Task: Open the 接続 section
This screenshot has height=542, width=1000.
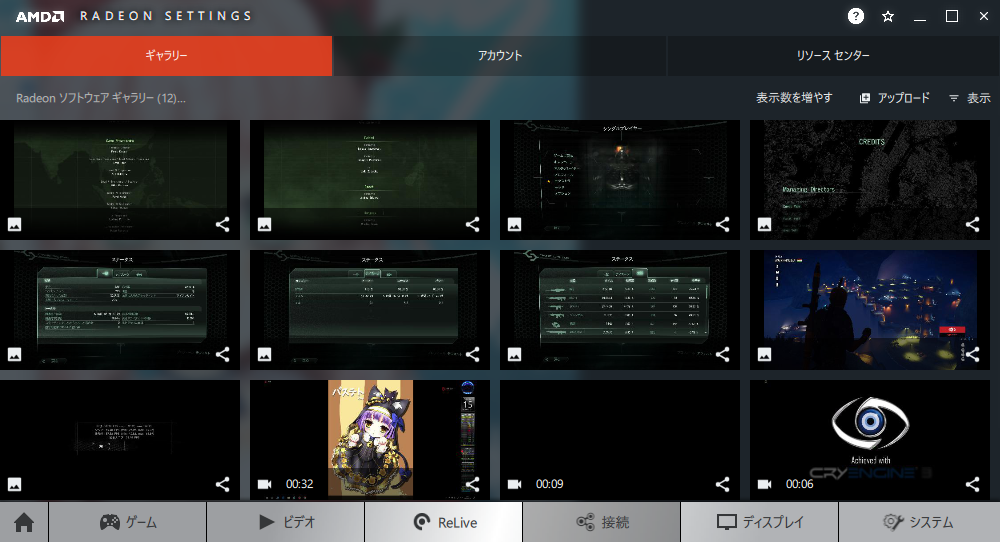Action: [602, 522]
